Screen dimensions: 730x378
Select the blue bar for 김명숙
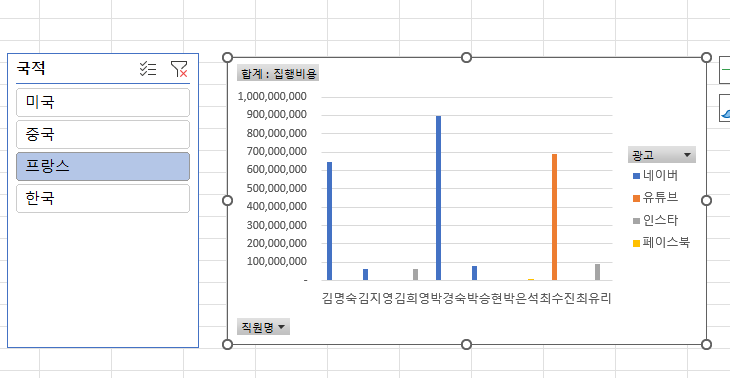point(330,221)
